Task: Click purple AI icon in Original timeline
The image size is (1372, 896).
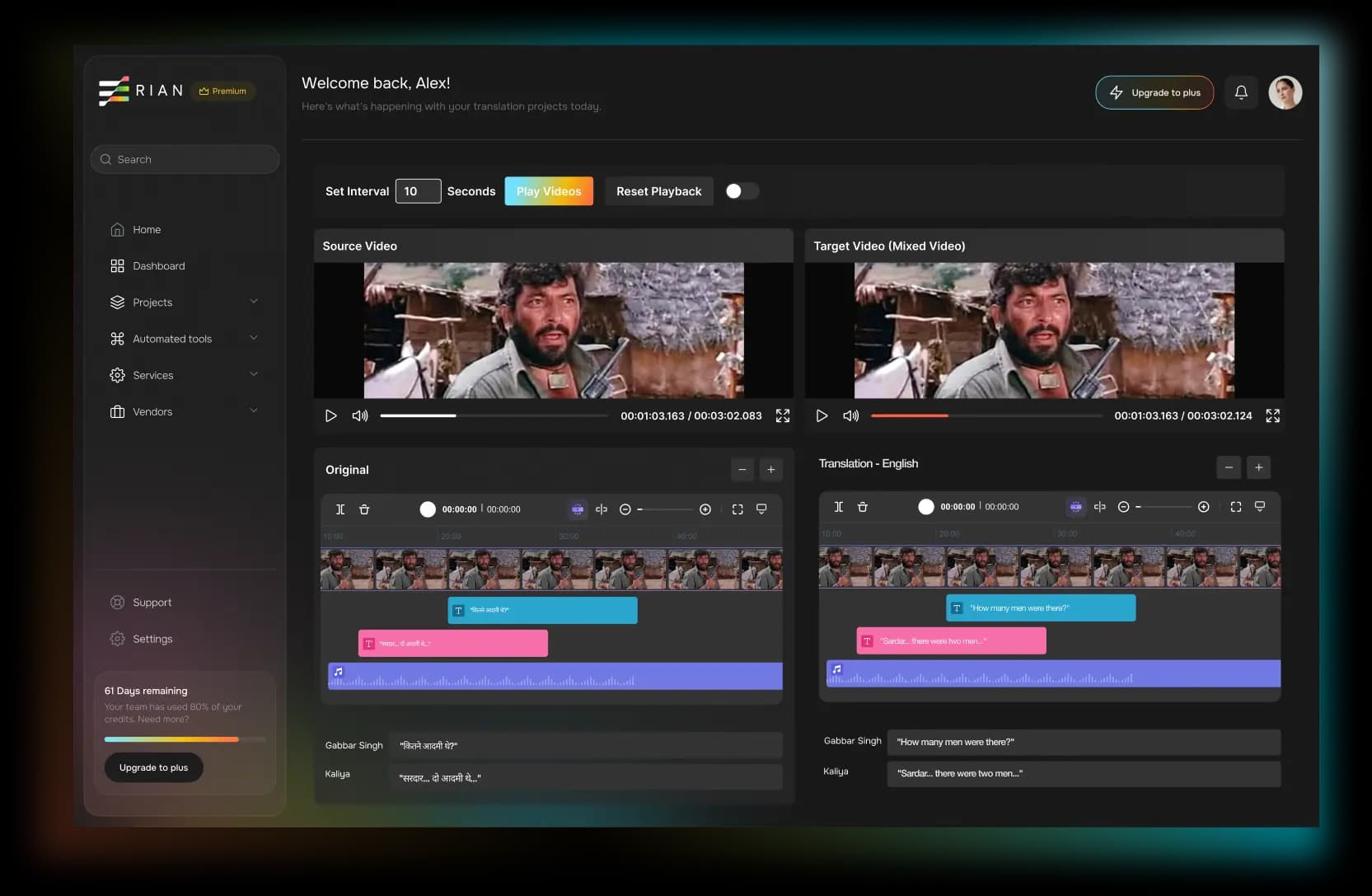Action: tap(578, 509)
